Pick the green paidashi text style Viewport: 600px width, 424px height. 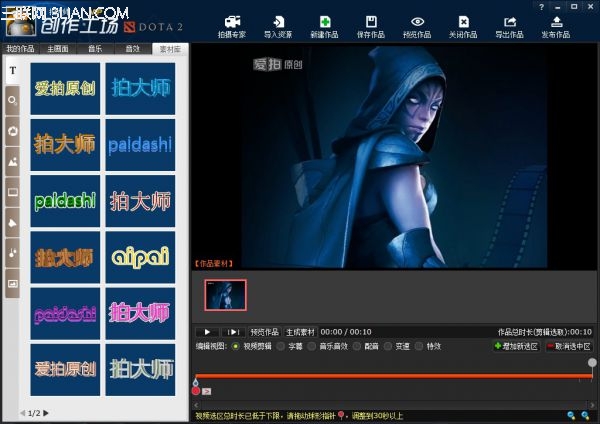click(x=65, y=201)
